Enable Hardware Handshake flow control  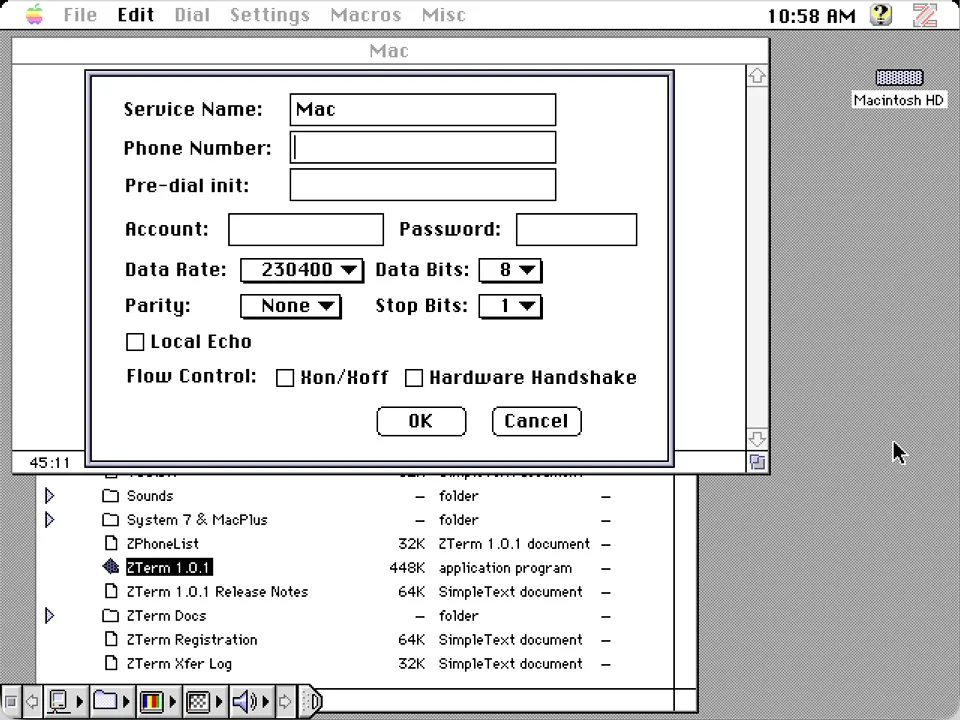tap(414, 377)
